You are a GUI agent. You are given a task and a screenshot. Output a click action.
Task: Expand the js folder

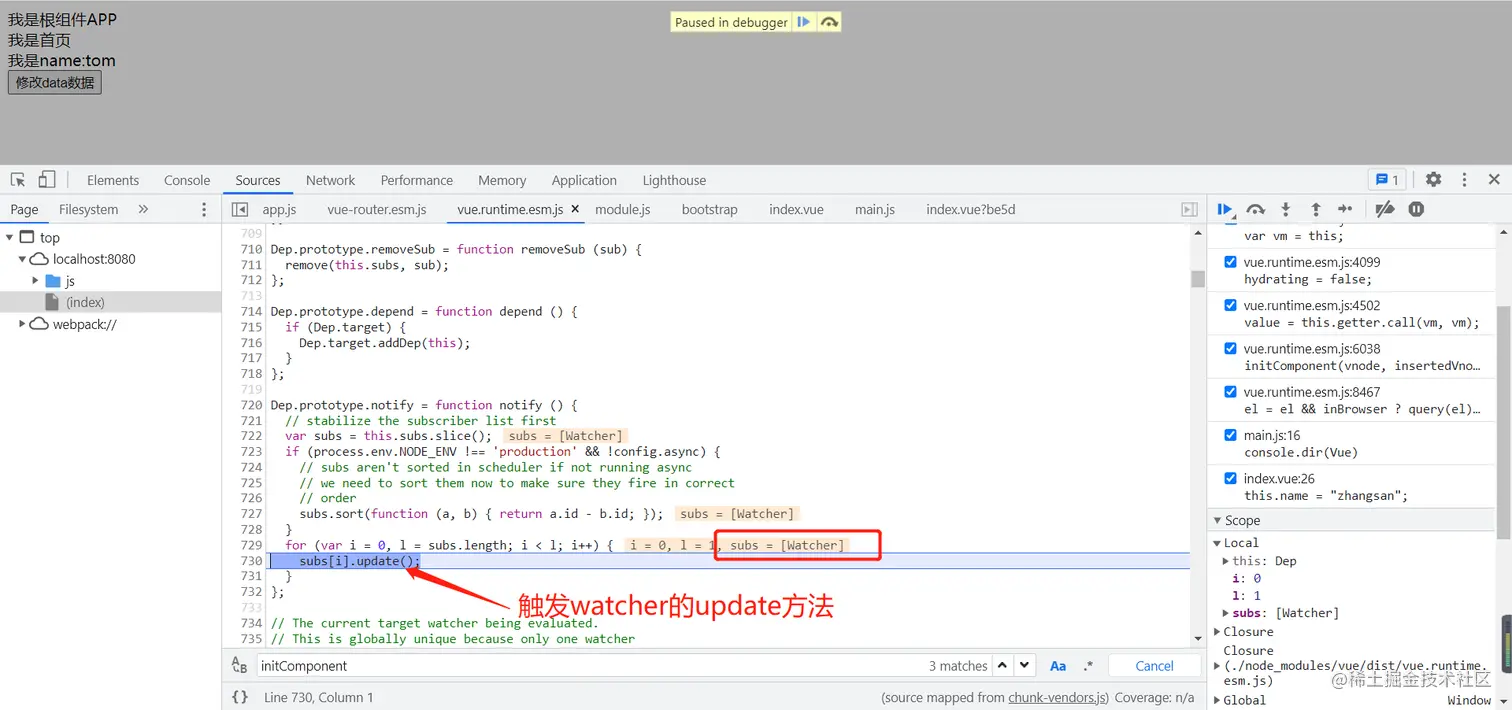click(x=36, y=281)
